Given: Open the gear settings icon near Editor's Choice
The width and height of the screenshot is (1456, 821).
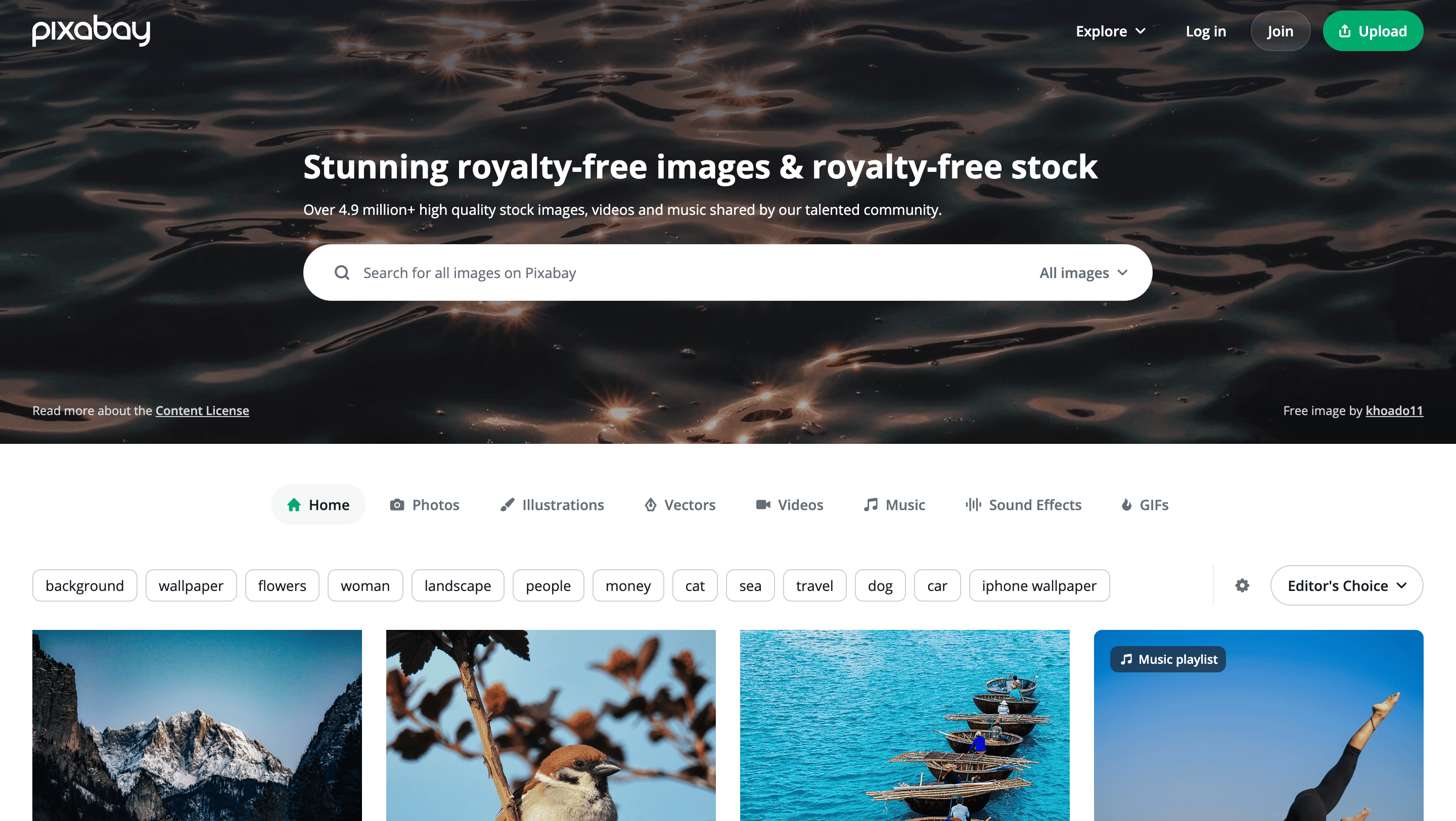Looking at the screenshot, I should click(x=1242, y=585).
